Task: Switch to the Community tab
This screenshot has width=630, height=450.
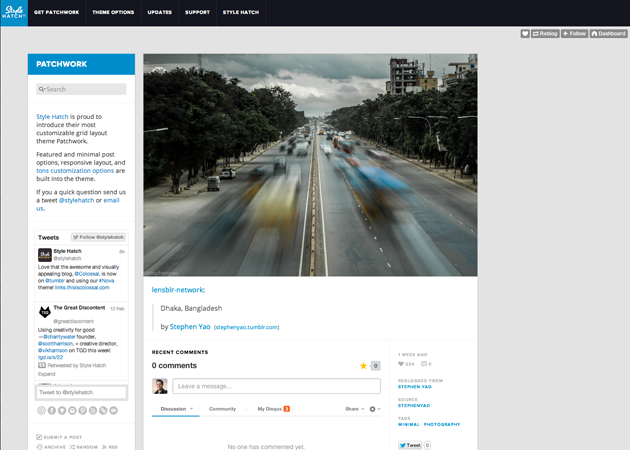Action: (x=222, y=409)
